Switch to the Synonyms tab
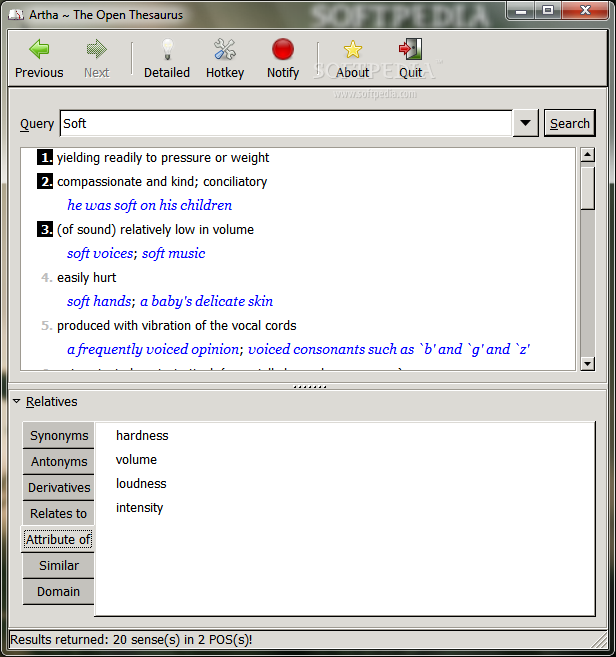This screenshot has width=616, height=657. click(59, 436)
